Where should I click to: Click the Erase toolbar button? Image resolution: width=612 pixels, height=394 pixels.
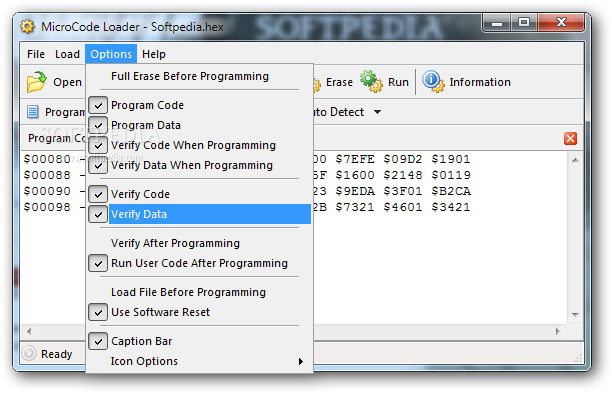pyautogui.click(x=334, y=82)
